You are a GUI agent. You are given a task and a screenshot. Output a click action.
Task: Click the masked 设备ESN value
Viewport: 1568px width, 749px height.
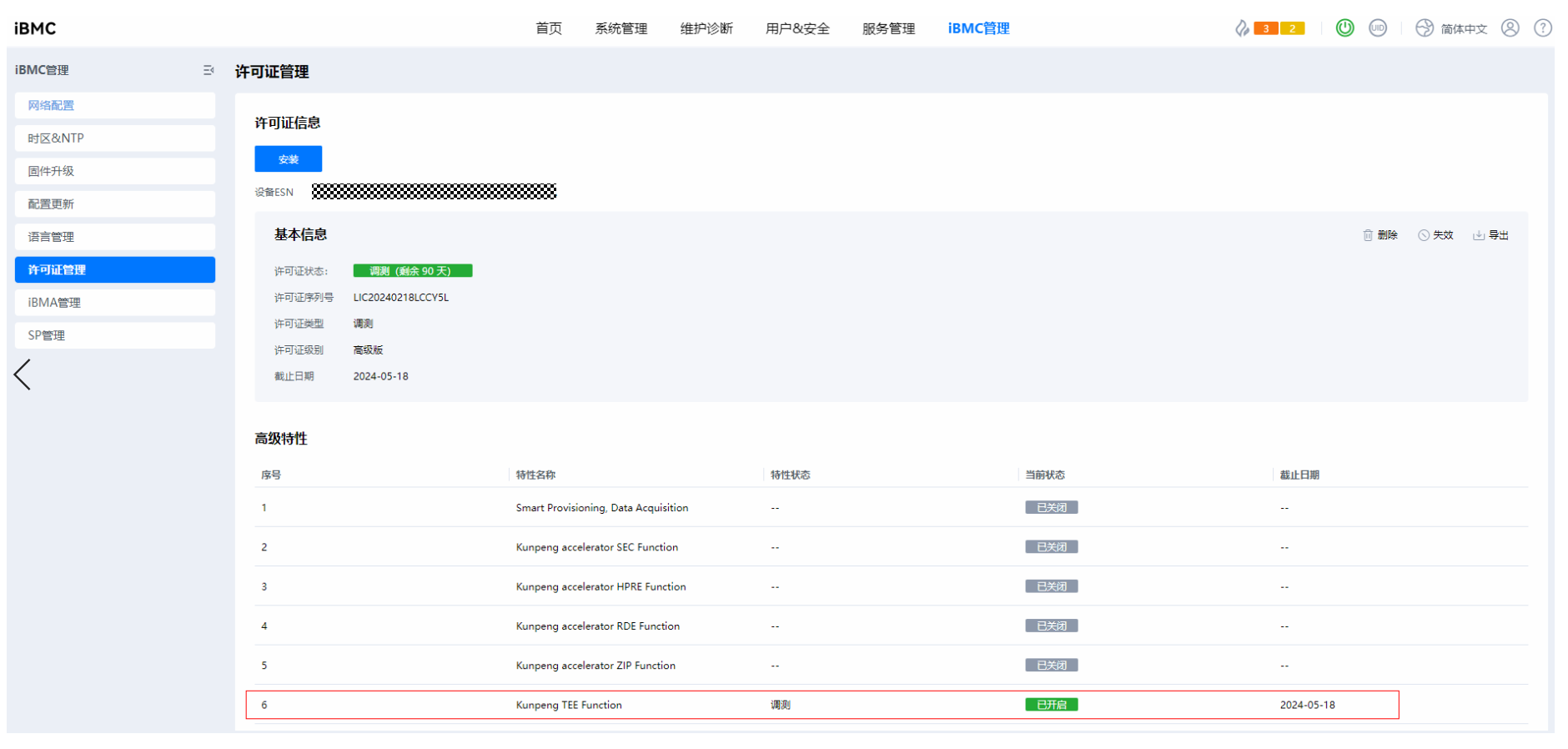(x=434, y=192)
